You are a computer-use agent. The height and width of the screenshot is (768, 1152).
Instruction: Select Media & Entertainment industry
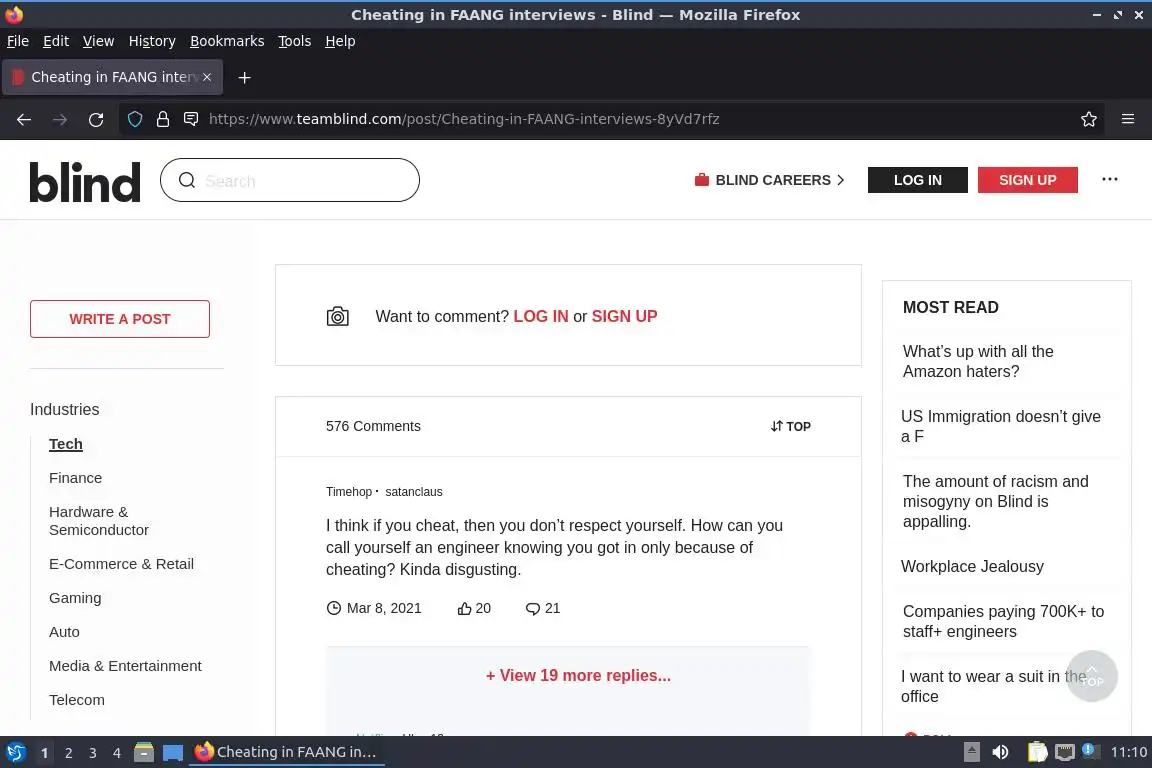[x=125, y=666]
